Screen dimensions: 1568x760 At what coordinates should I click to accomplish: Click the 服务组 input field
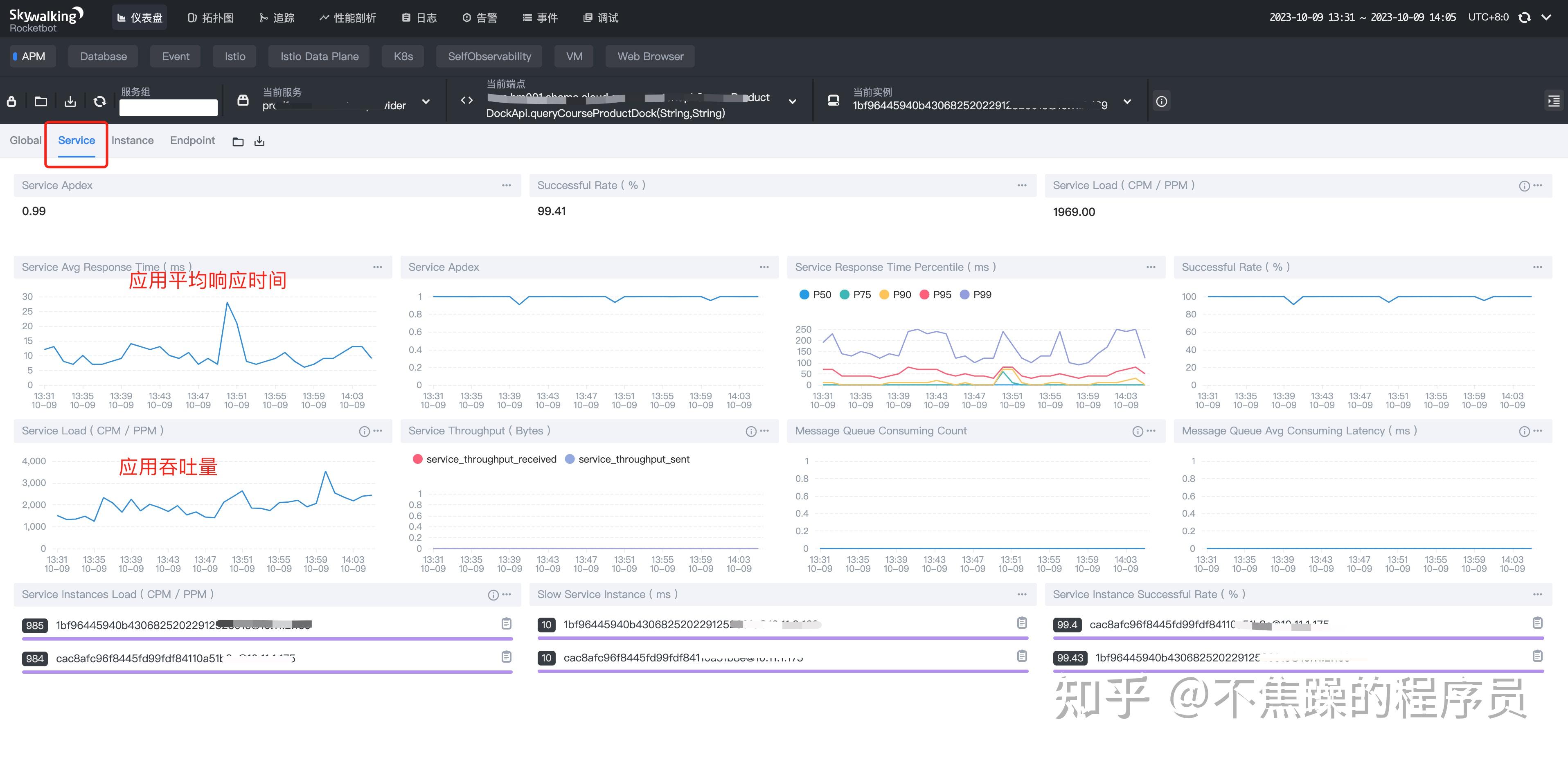pos(168,108)
